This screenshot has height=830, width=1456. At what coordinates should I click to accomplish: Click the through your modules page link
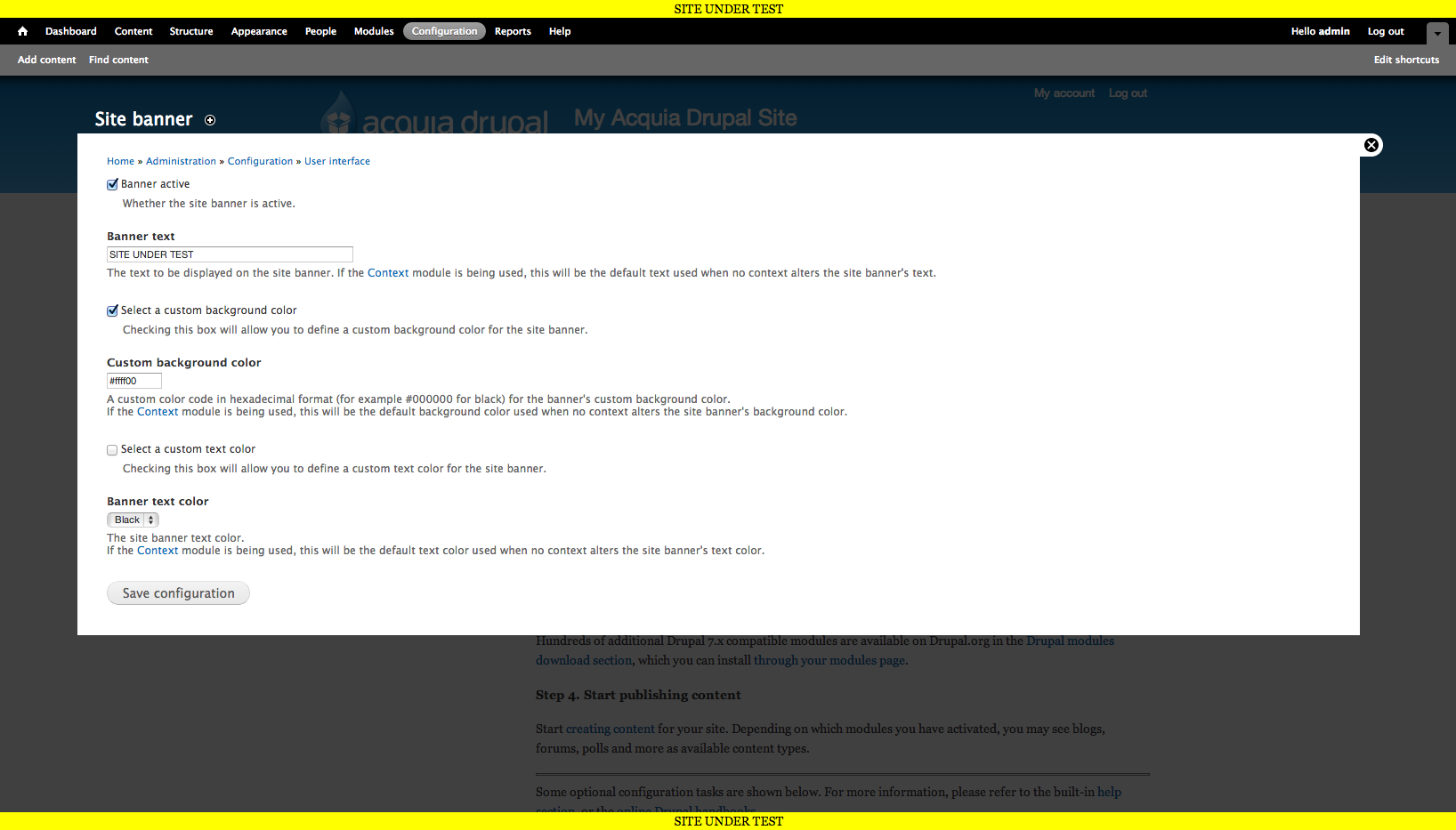tap(829, 660)
